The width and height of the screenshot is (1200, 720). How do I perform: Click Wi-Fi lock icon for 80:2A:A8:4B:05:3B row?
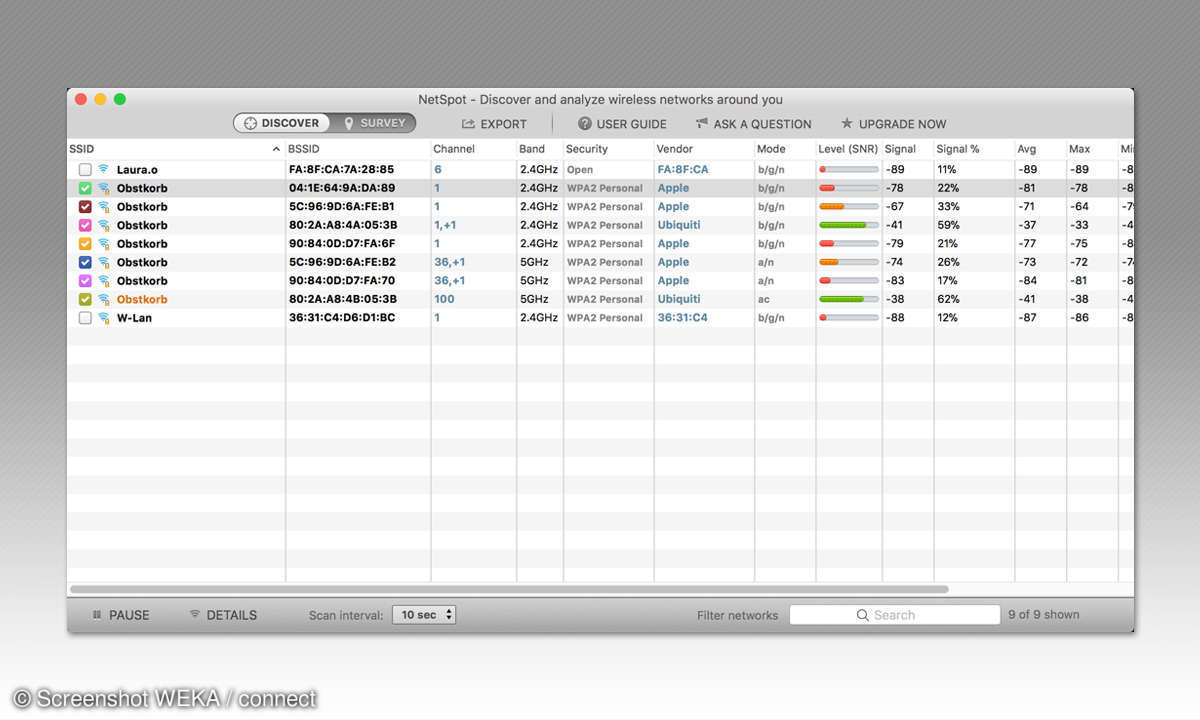(x=103, y=299)
